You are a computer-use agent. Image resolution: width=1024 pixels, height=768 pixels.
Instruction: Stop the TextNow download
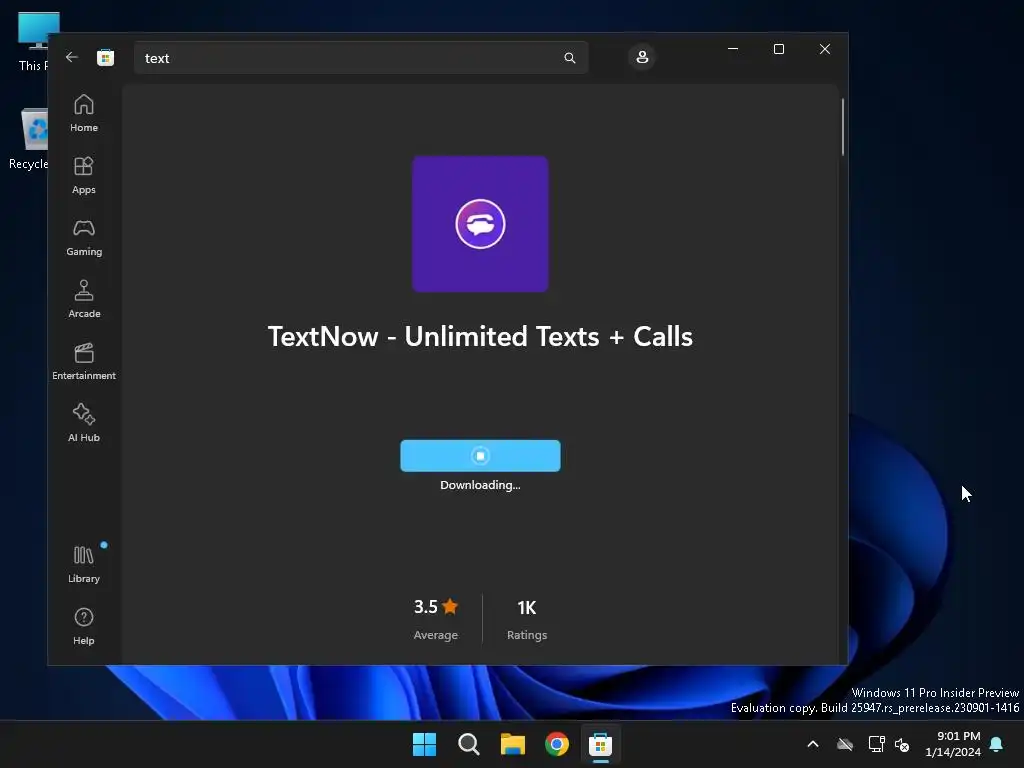480,456
